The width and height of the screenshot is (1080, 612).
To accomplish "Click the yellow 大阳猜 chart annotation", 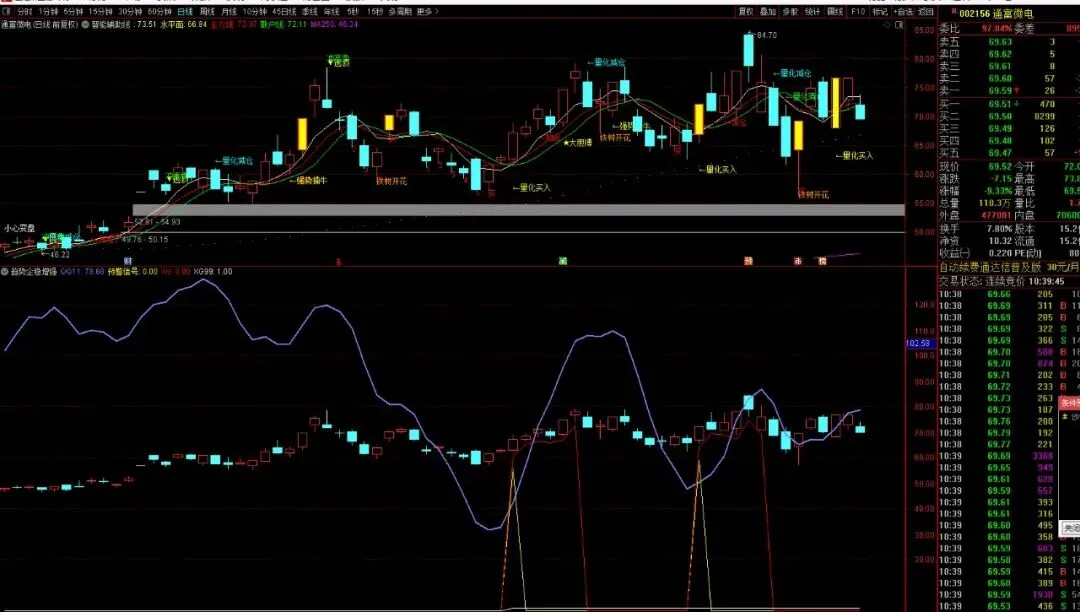I will [578, 143].
